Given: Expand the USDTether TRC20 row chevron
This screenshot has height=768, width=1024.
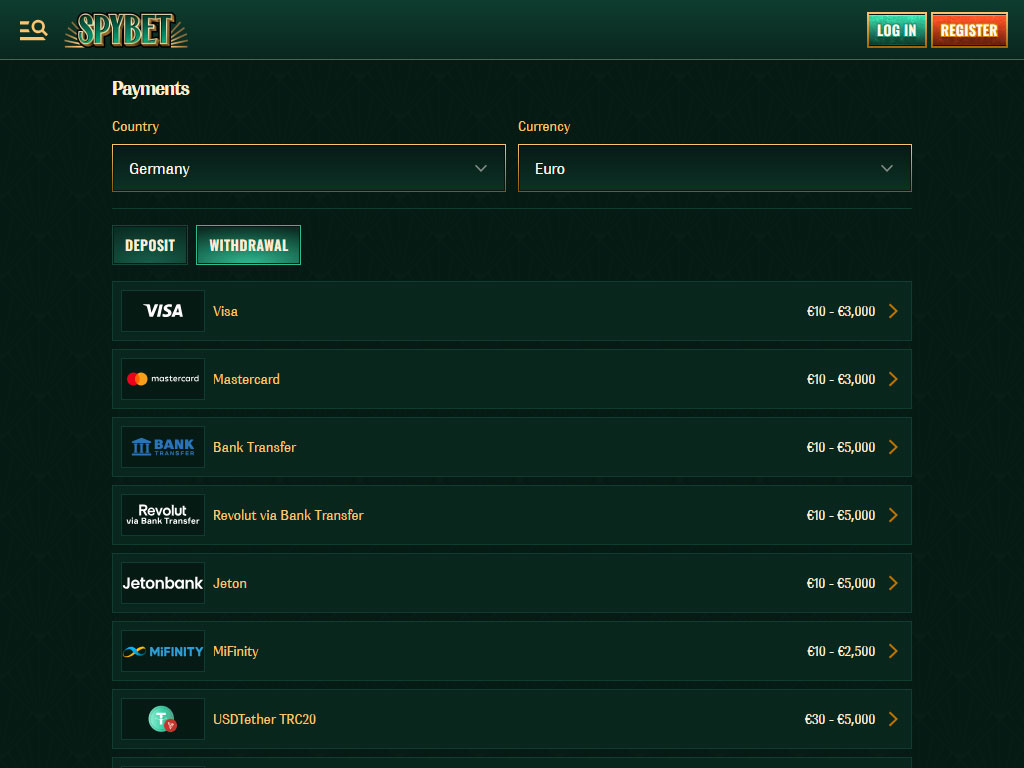Looking at the screenshot, I should click(893, 719).
